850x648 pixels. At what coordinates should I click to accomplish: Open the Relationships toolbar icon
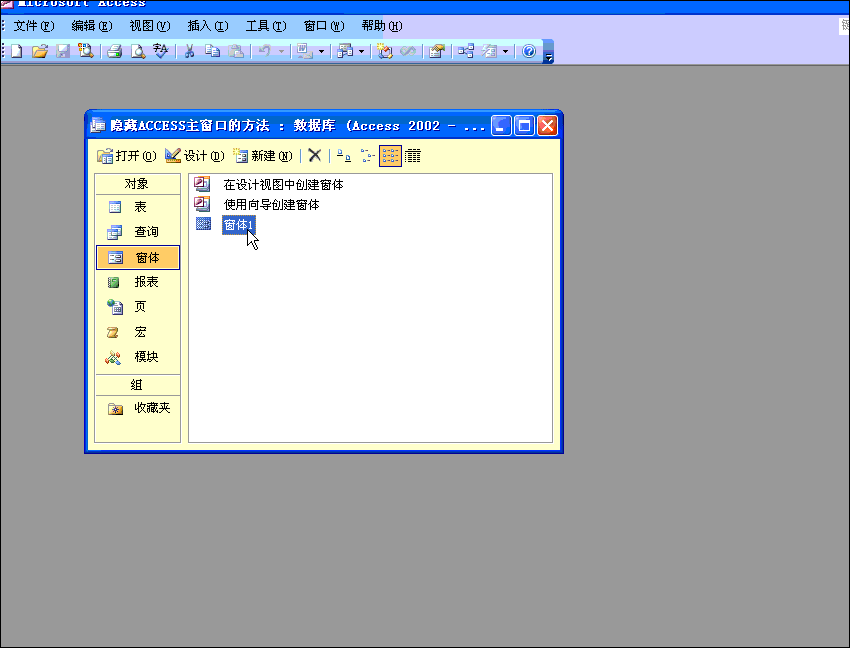466,52
